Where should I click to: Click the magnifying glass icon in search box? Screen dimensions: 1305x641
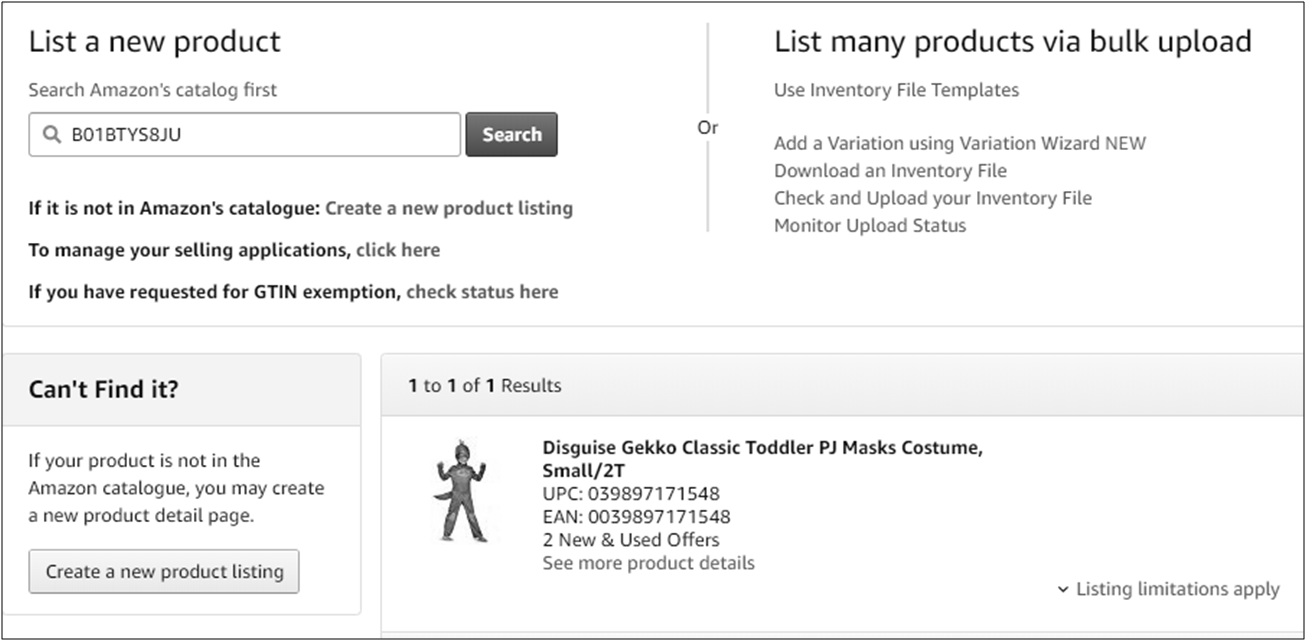[52, 135]
